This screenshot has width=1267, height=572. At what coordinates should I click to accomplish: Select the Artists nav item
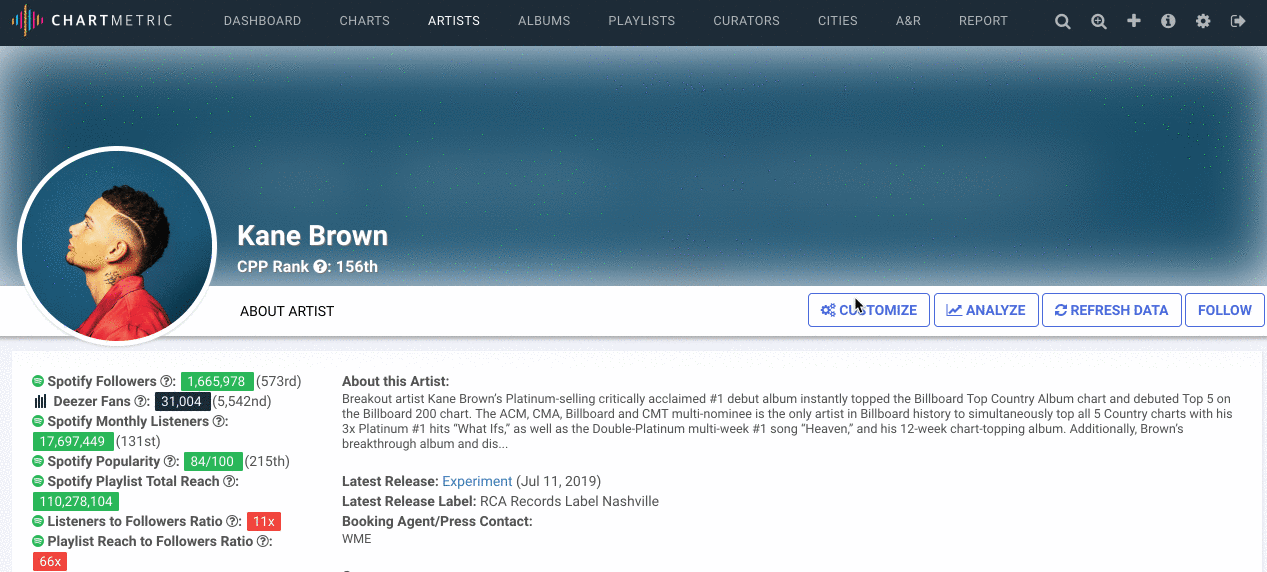(454, 21)
